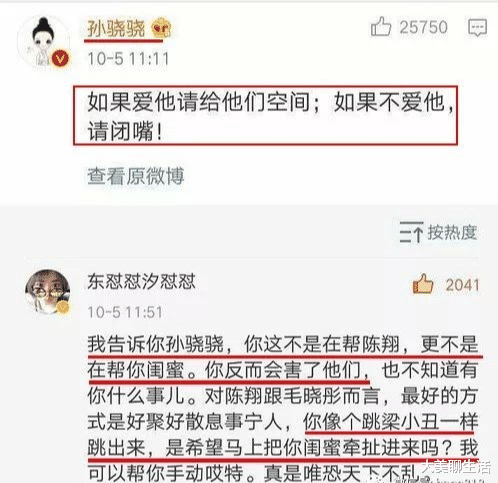Click the 25750 like count

click(x=423, y=27)
